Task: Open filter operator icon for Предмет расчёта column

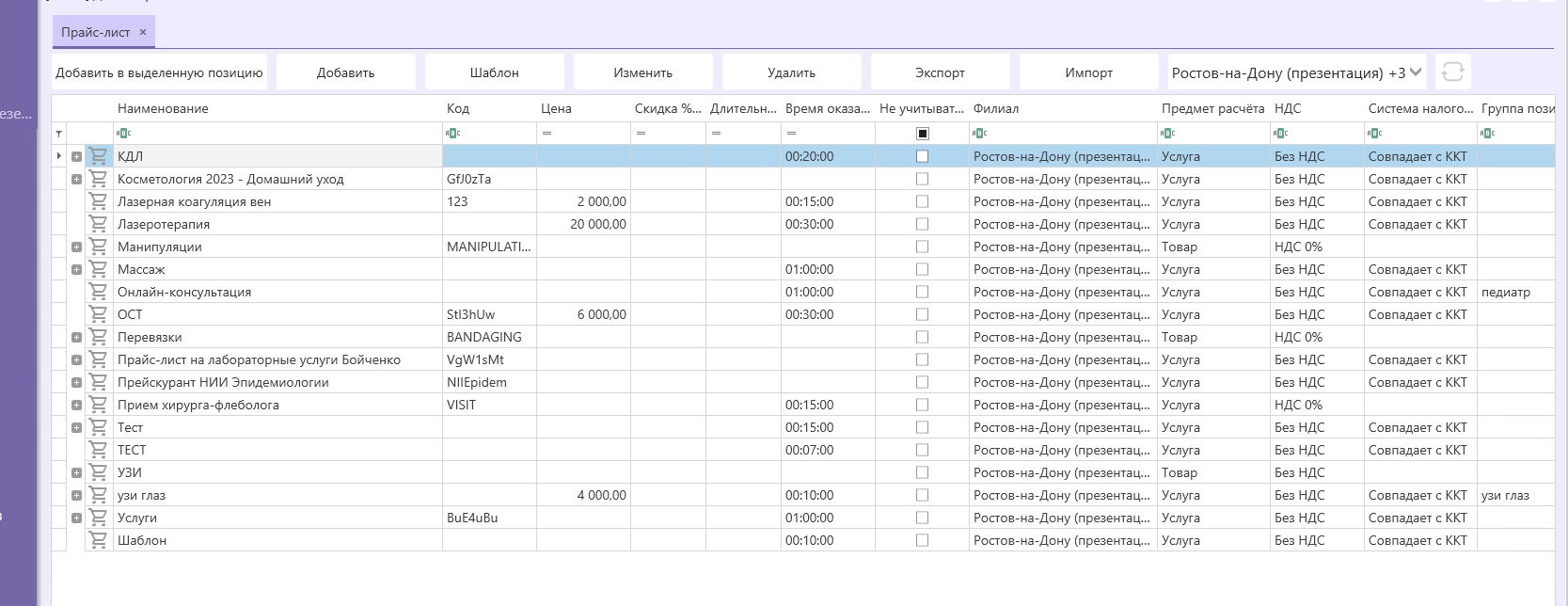Action: click(x=1167, y=134)
